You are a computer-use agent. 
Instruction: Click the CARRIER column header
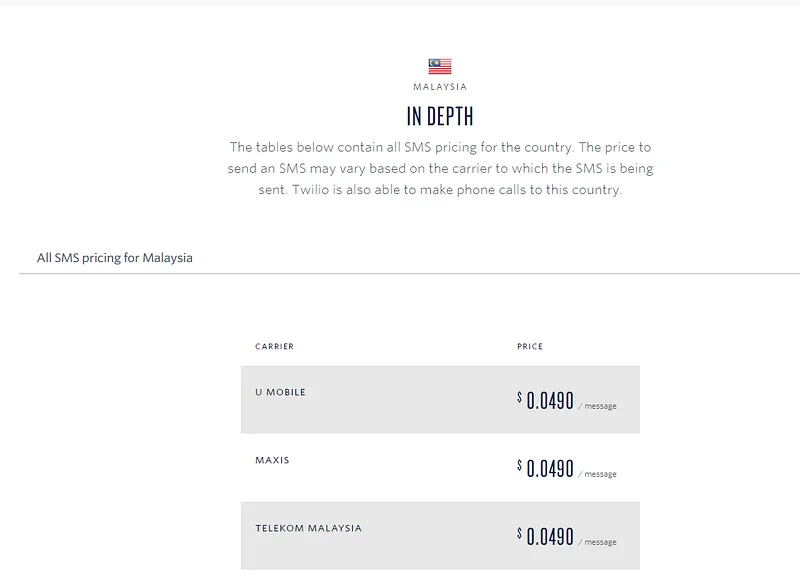(x=274, y=346)
